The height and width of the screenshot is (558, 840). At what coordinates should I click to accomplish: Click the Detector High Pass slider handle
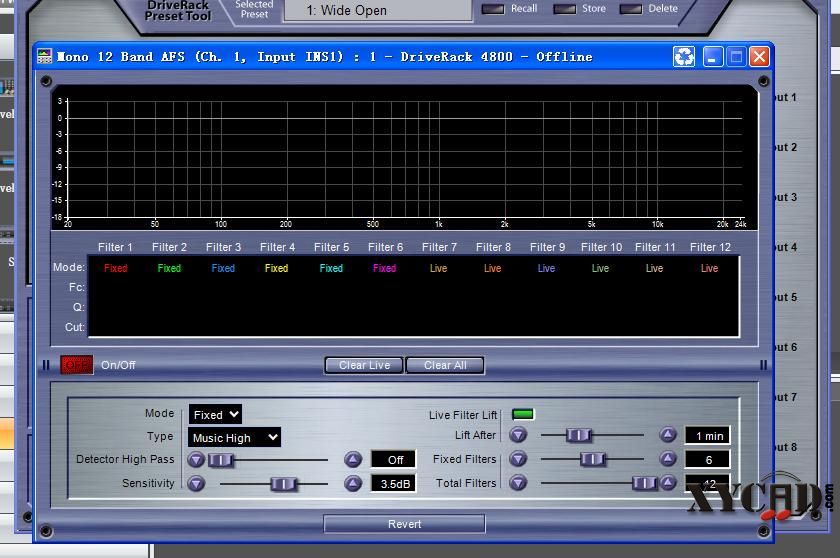click(220, 460)
